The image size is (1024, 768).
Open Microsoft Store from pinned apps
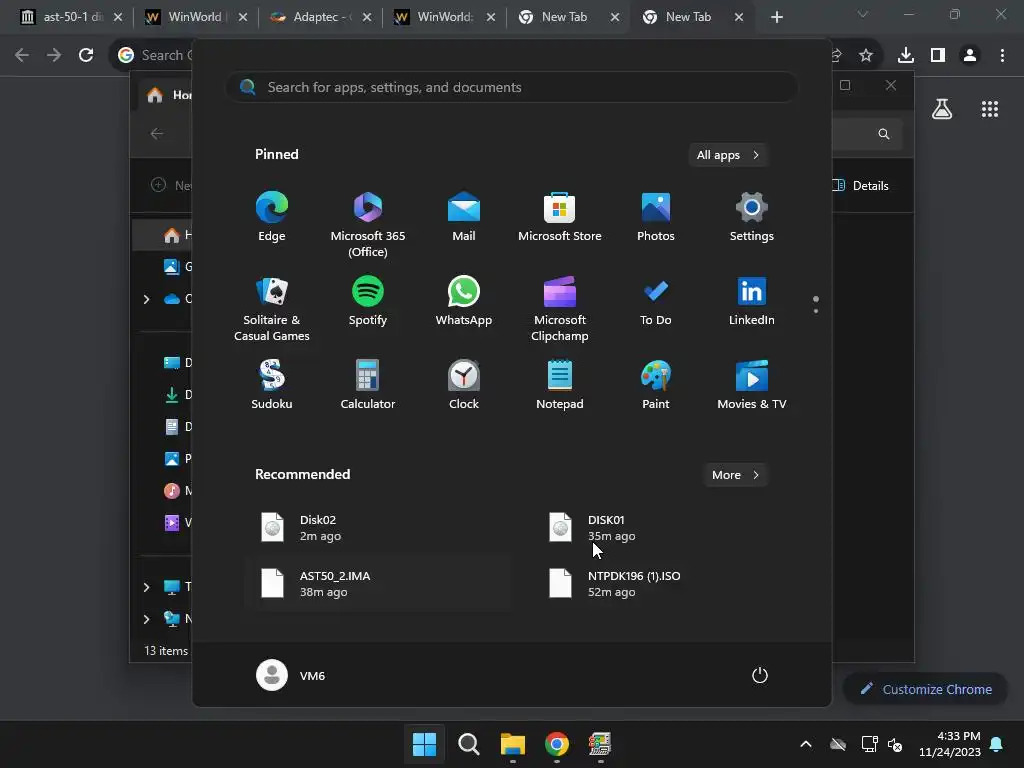tap(560, 217)
